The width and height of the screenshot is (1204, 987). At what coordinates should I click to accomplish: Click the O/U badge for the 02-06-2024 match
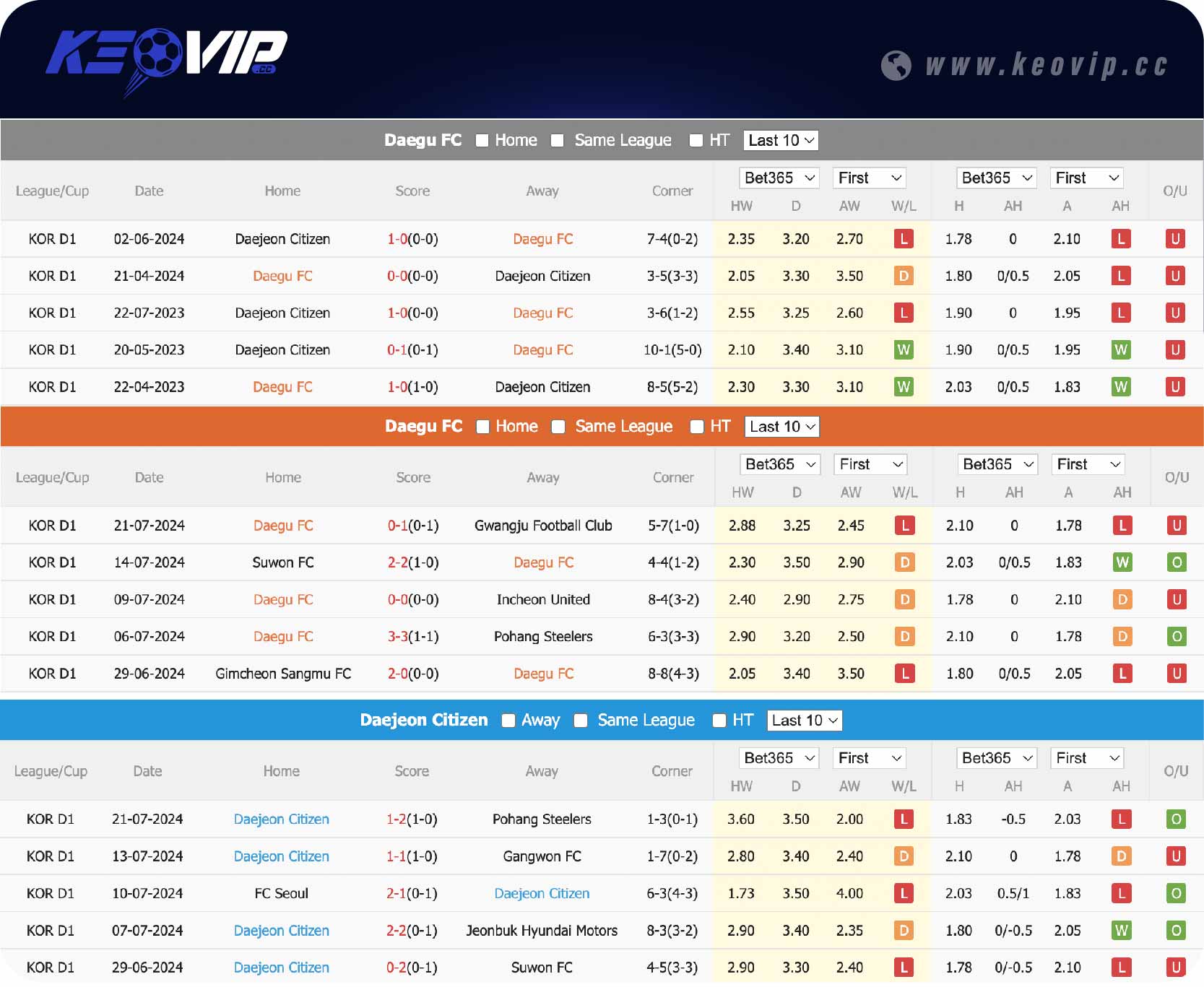[x=1174, y=239]
